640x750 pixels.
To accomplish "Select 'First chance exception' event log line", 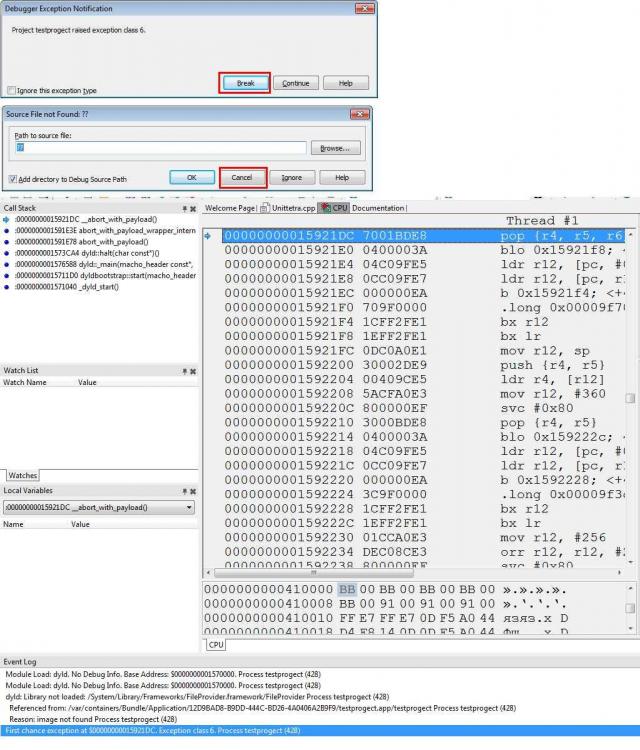I will click(320, 731).
